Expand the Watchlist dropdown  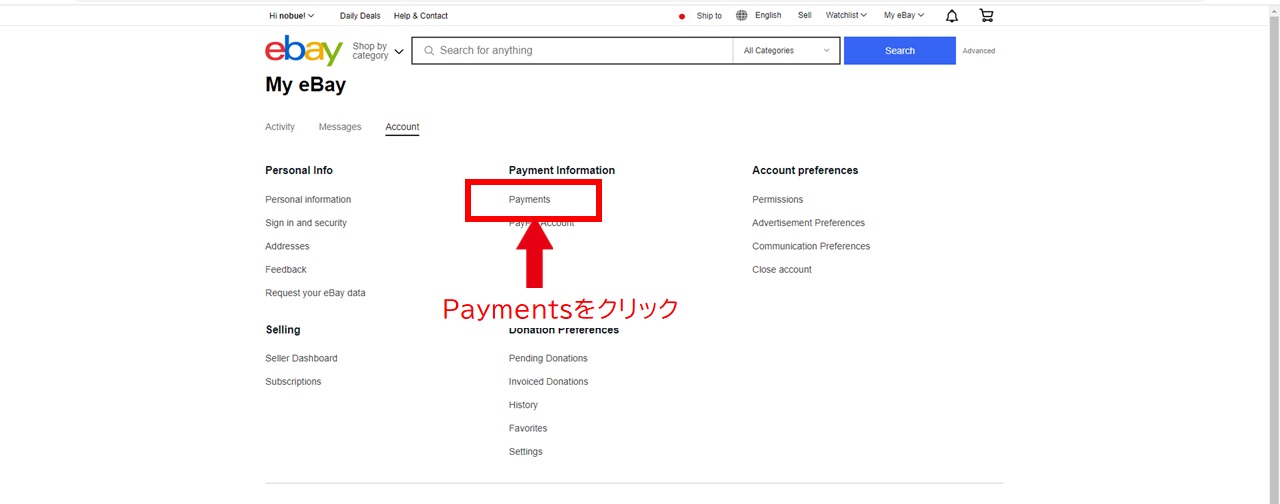tap(846, 16)
